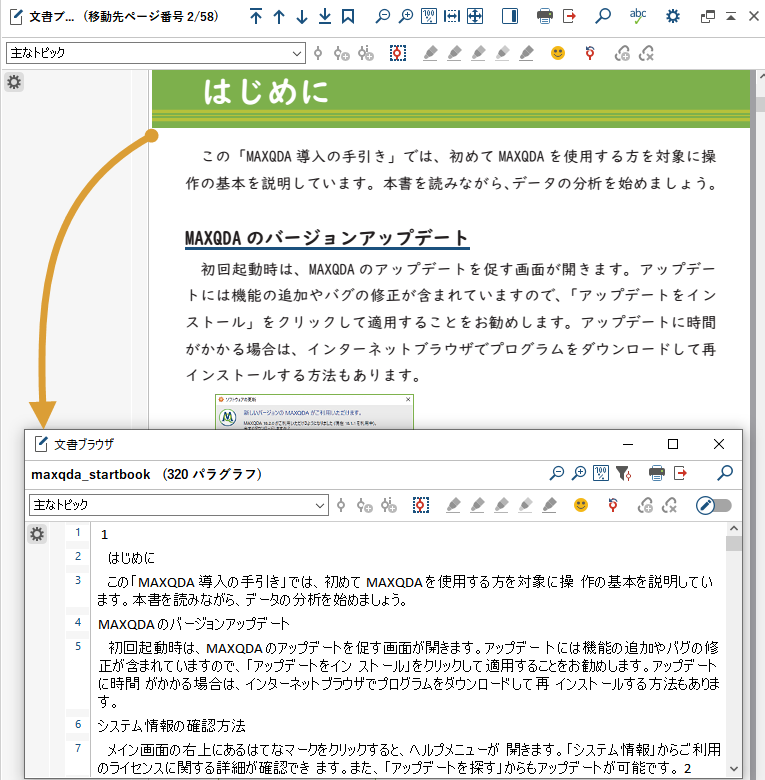765x780 pixels.
Task: Code with multiple codes in lower window
Action: click(388, 506)
